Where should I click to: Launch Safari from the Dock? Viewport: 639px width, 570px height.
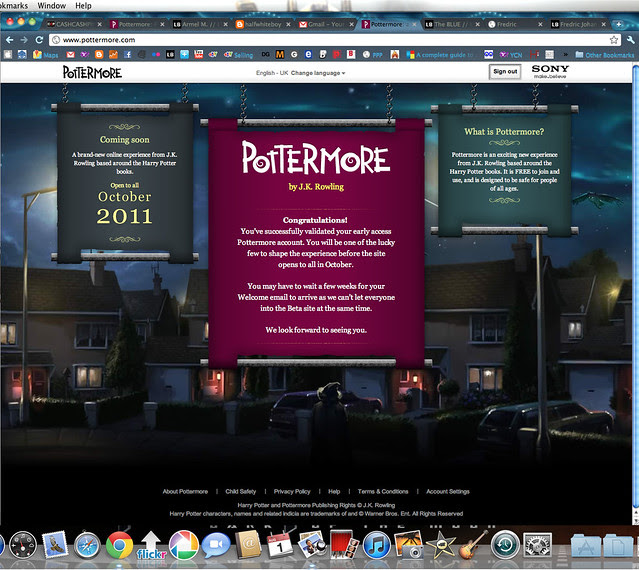tap(87, 545)
